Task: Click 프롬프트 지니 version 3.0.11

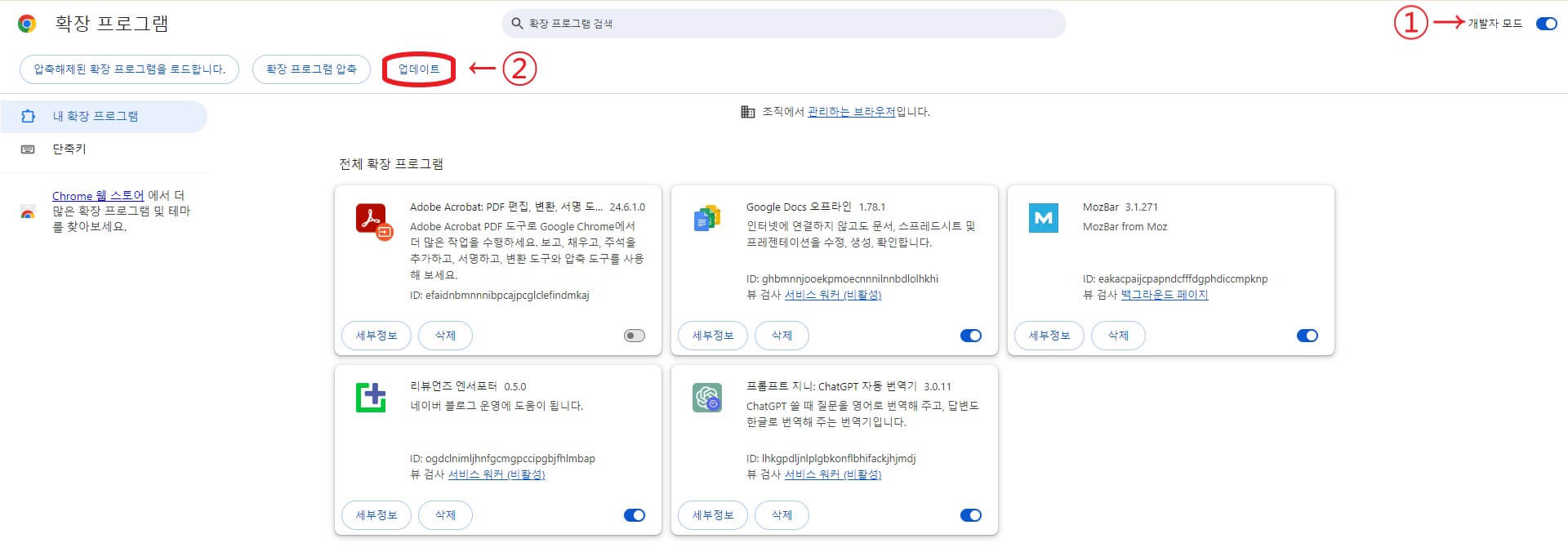Action: click(938, 387)
